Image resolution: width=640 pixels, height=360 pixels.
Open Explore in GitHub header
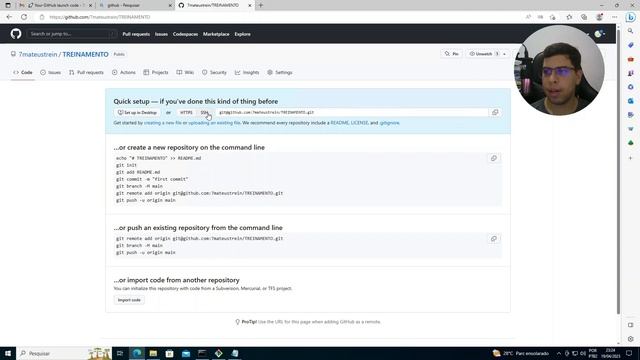point(242,34)
